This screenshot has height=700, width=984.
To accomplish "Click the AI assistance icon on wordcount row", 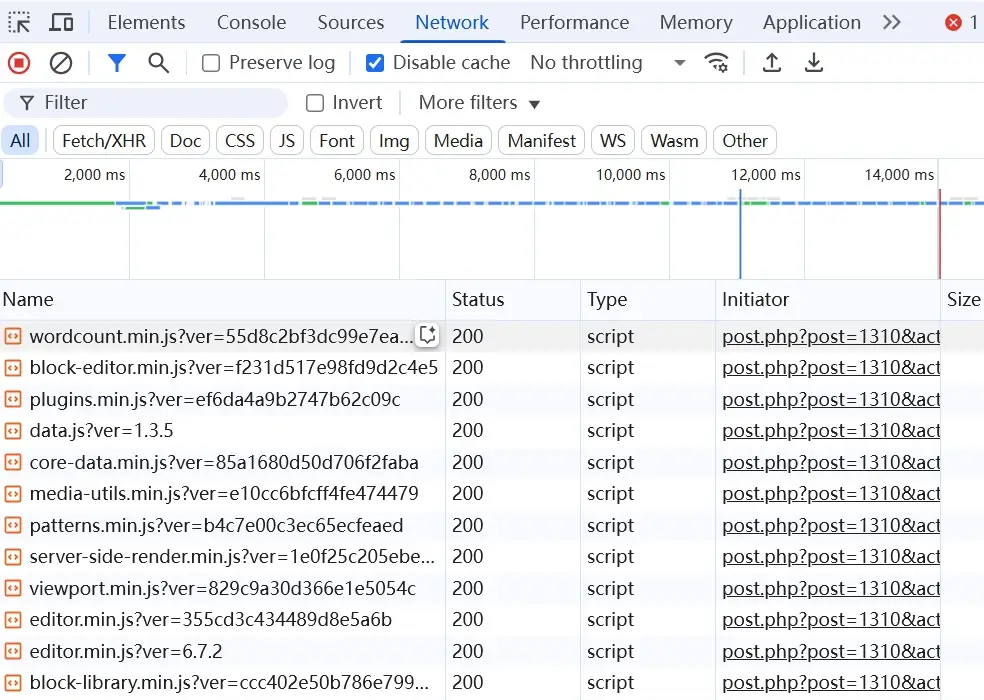I will point(428,335).
